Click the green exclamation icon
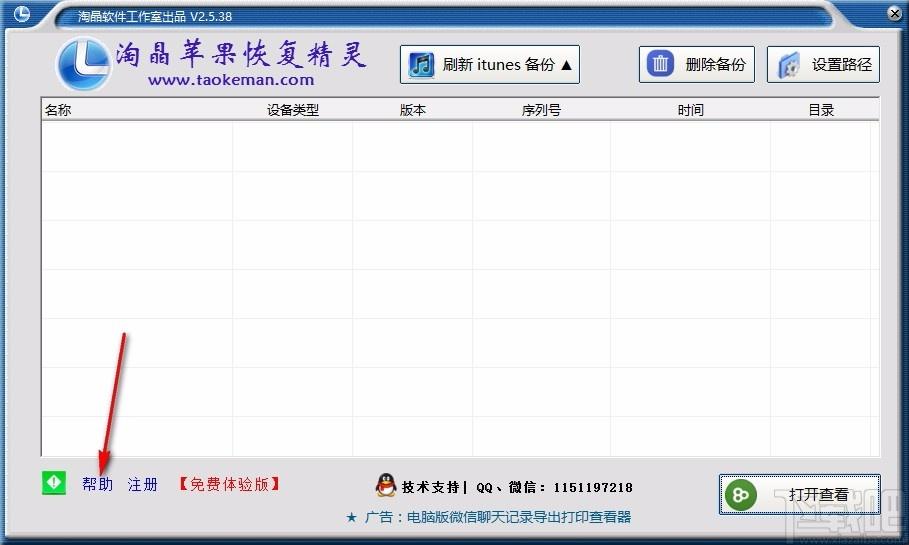The image size is (909, 545). (54, 482)
